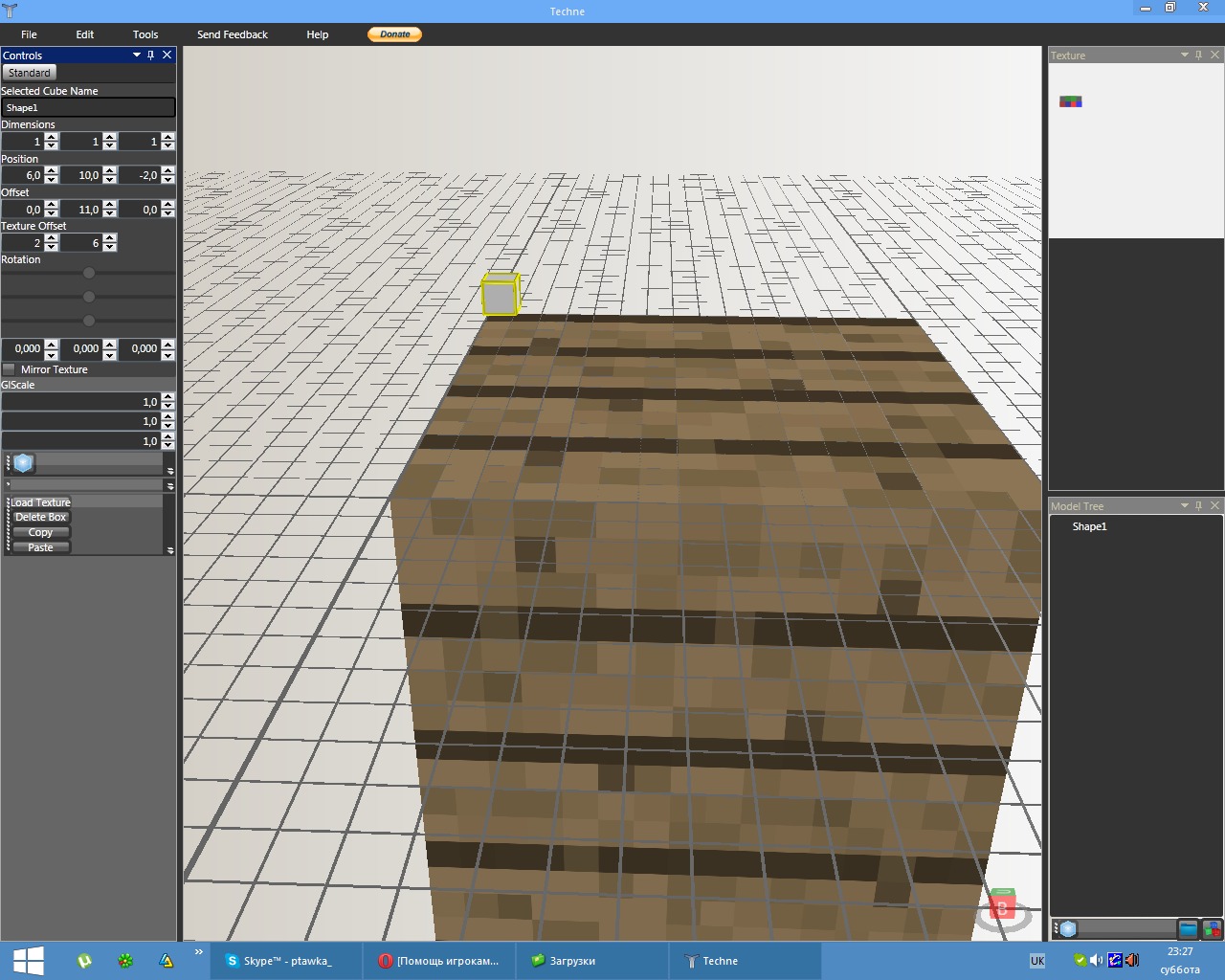Open the Help menu

tap(318, 34)
